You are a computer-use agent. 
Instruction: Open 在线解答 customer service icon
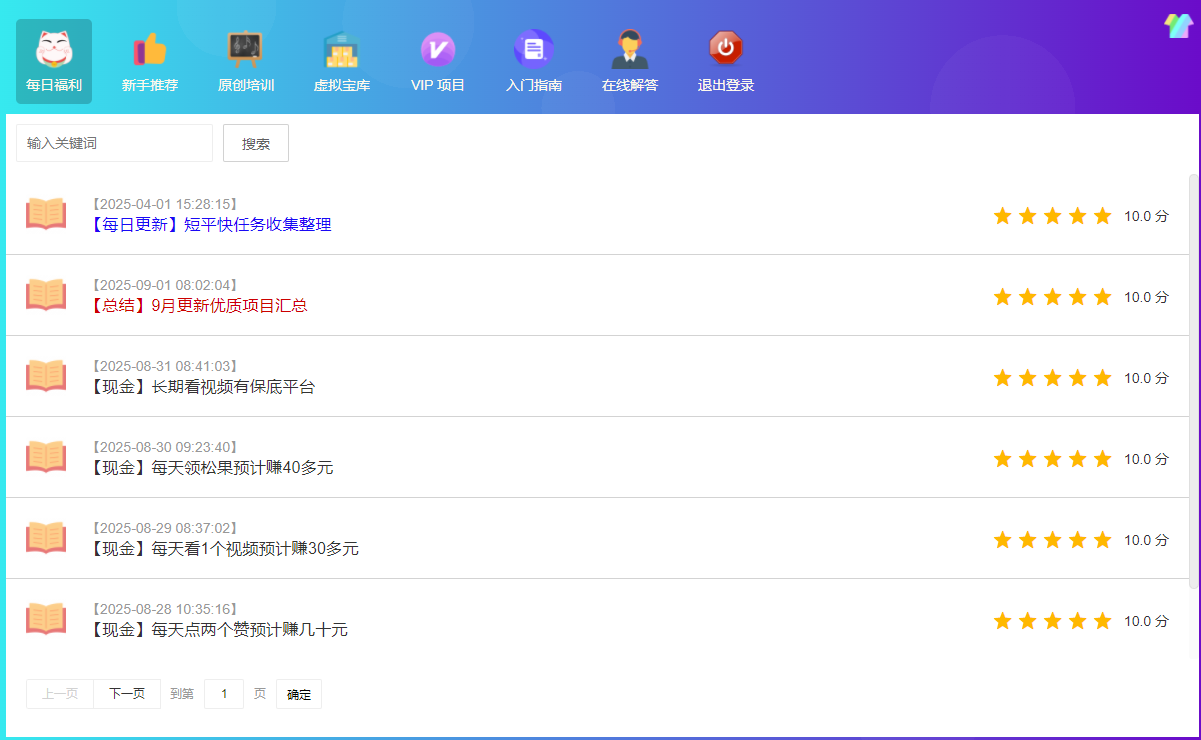click(x=630, y=50)
